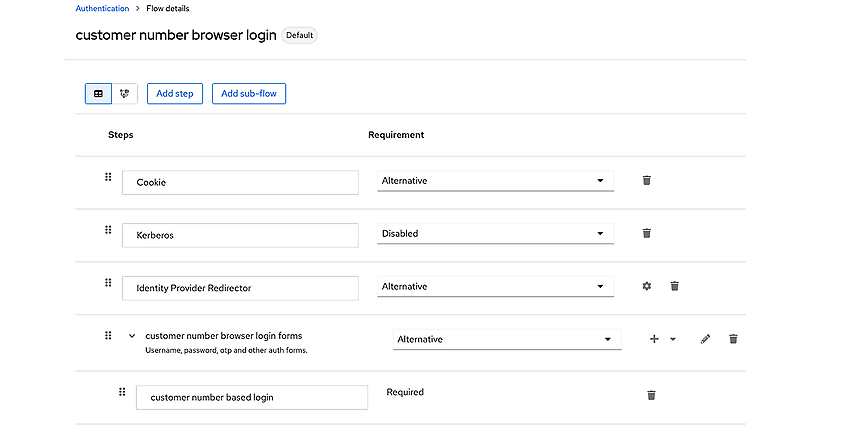Delete customer number browser login forms sub-flow
This screenshot has height=425, width=850.
tap(733, 339)
